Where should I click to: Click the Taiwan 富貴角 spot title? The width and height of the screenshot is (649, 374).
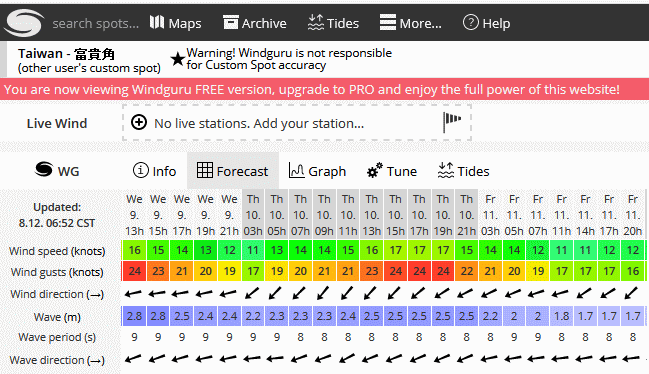[66, 54]
